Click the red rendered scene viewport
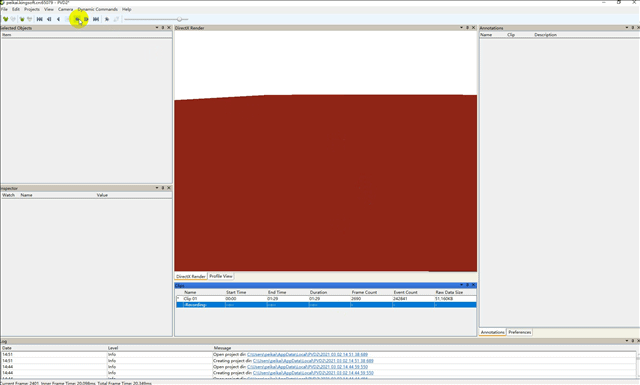 click(326, 183)
